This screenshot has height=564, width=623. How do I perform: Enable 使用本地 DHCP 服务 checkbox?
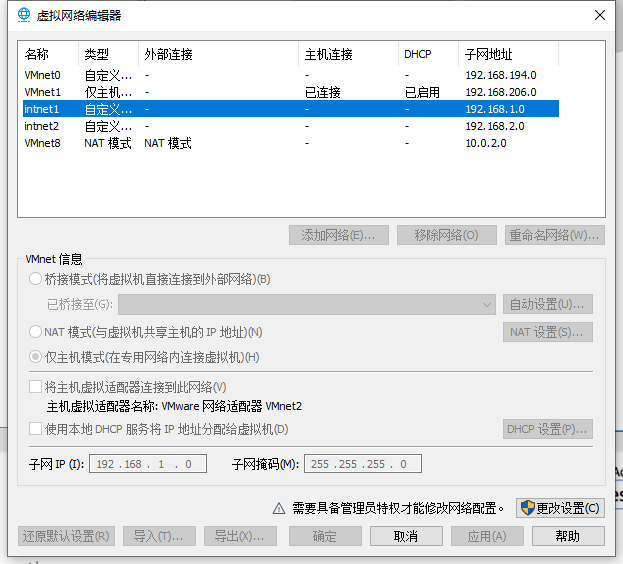point(35,429)
